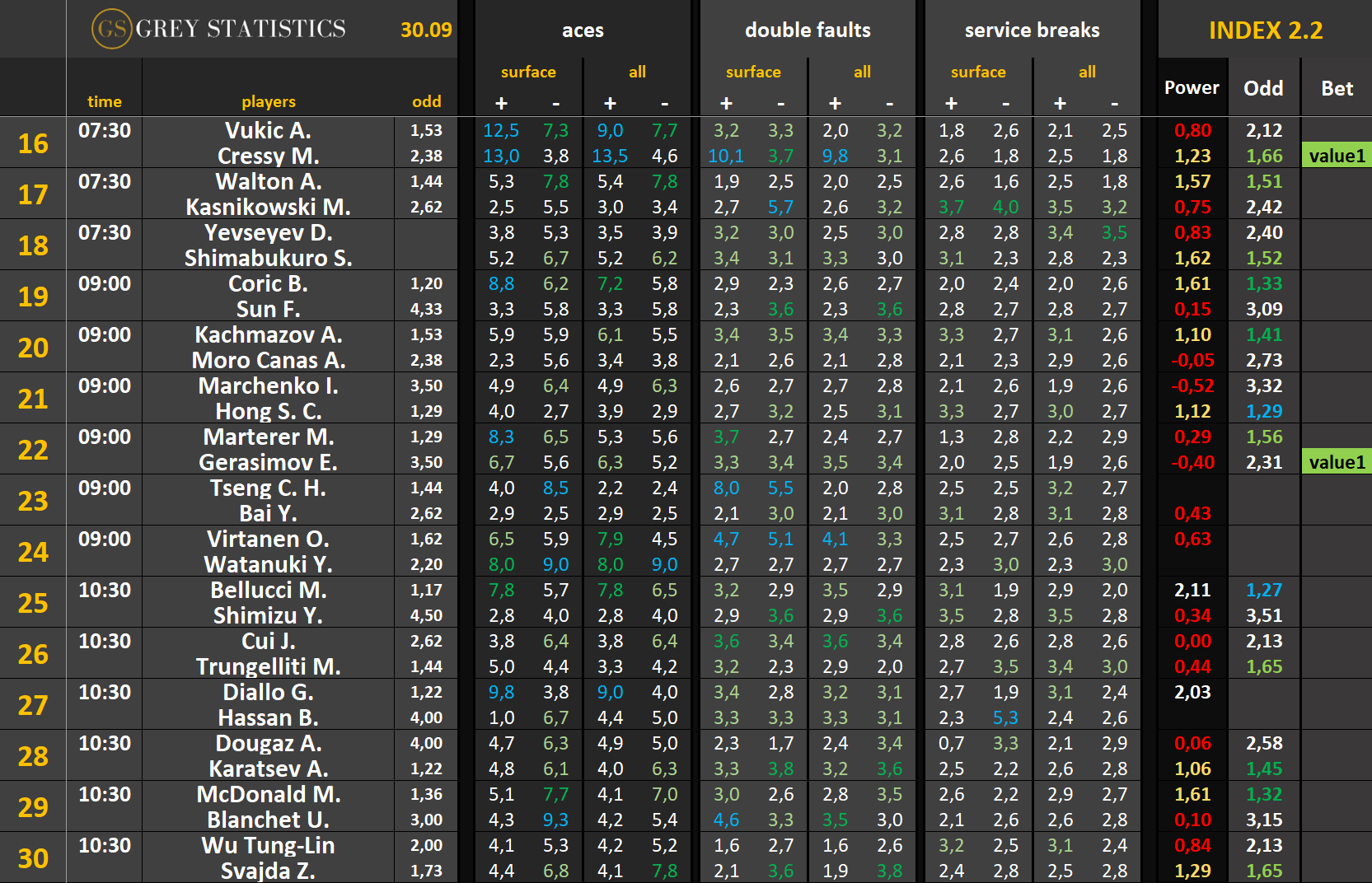Click player name Trungelliti M.
This screenshot has width=1372, height=883.
pyautogui.click(x=269, y=666)
